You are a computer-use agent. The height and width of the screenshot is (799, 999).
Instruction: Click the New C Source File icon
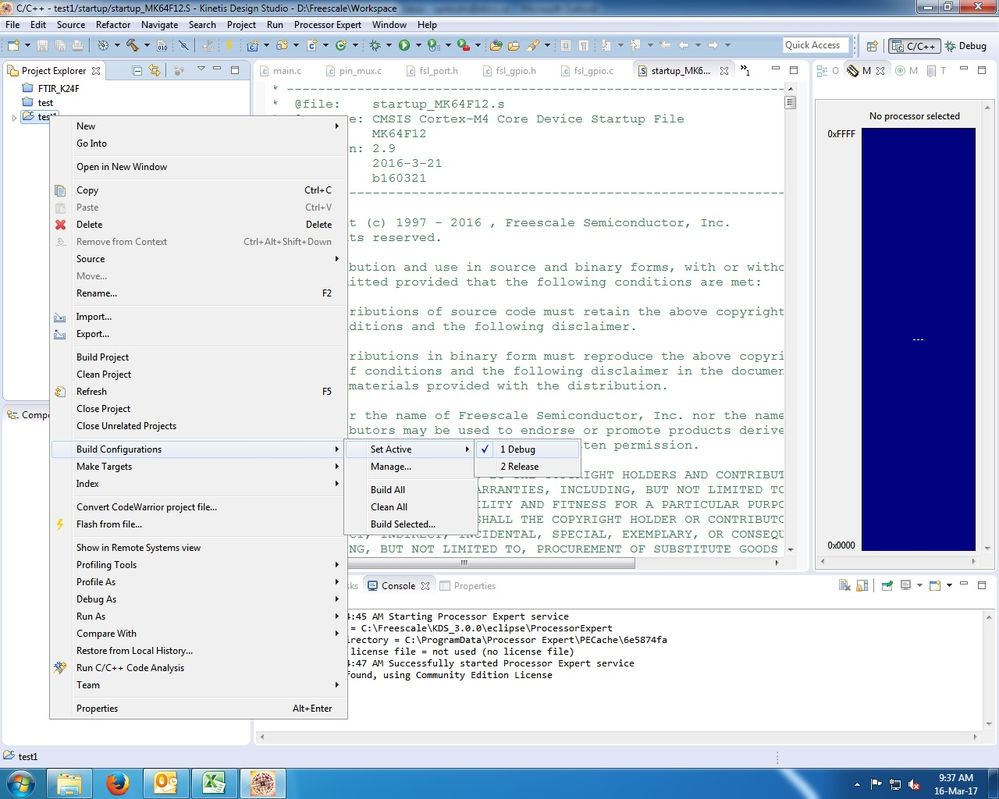tap(312, 45)
